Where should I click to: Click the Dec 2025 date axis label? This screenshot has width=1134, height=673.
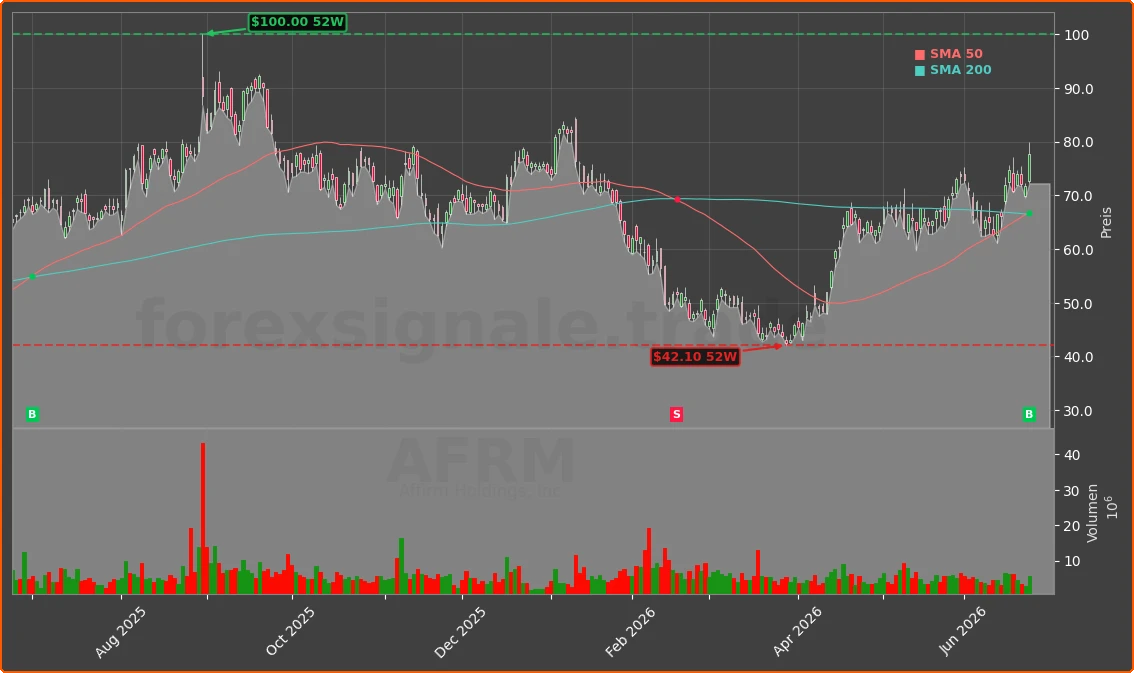(460, 633)
